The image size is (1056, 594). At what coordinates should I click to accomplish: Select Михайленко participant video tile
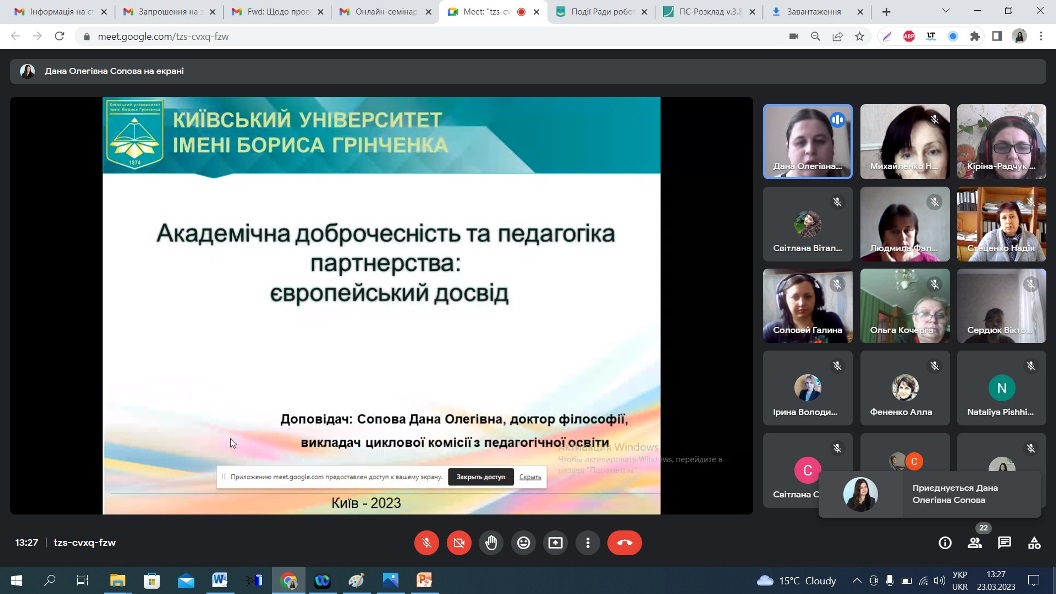click(x=904, y=141)
